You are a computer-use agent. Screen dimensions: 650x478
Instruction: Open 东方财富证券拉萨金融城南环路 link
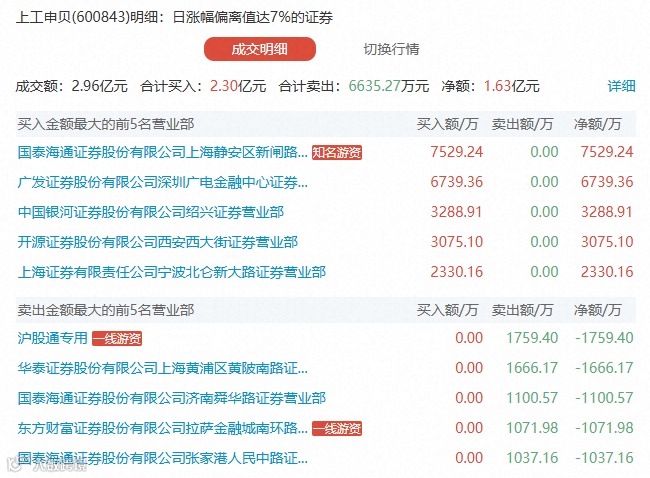click(x=162, y=428)
